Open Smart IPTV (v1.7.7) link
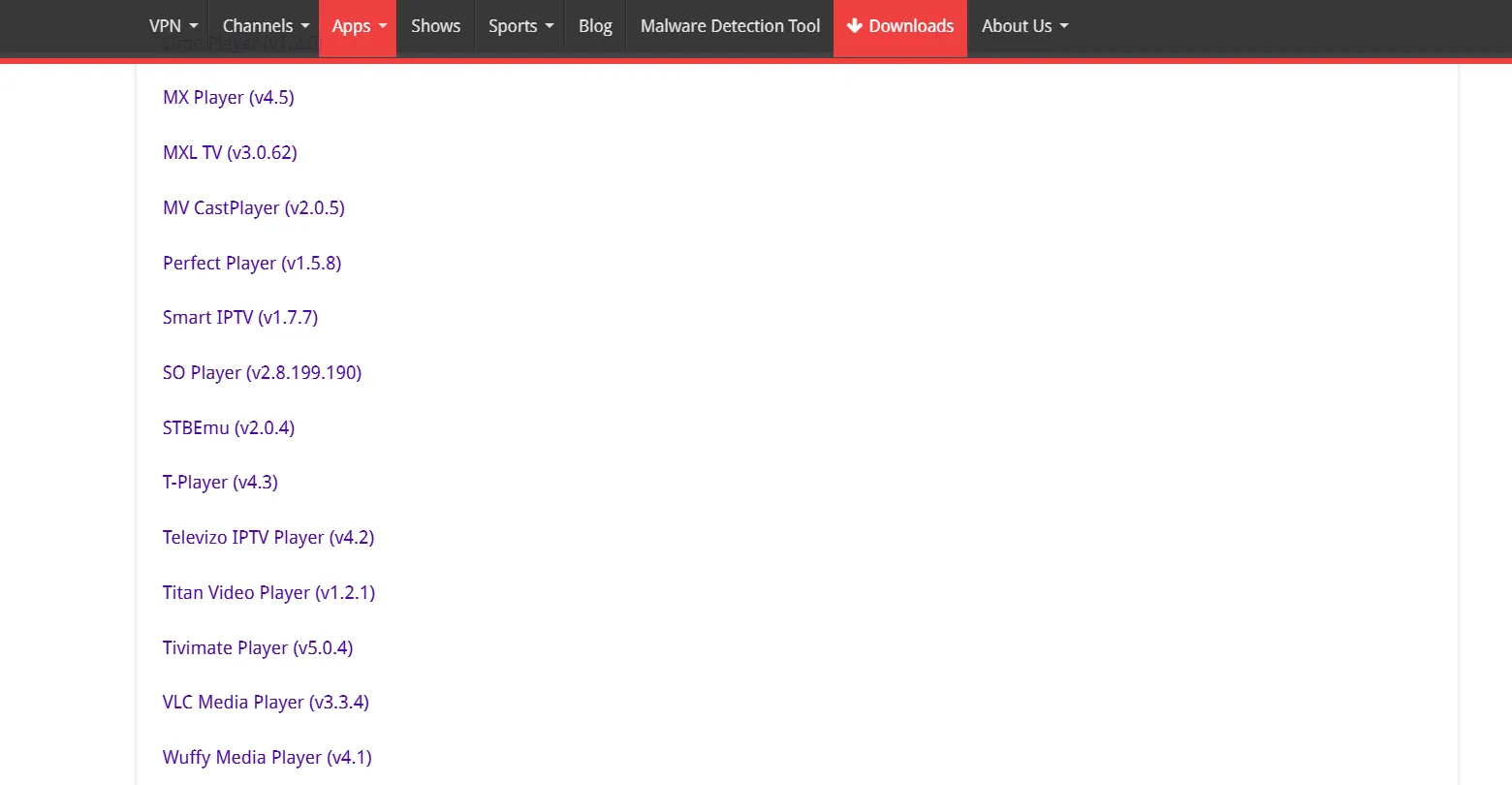The width and height of the screenshot is (1512, 785). 240,318
